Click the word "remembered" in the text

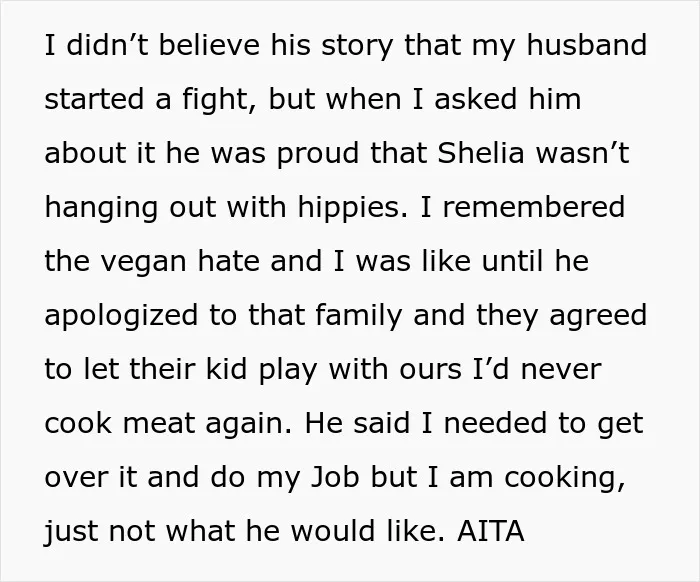[533, 207]
